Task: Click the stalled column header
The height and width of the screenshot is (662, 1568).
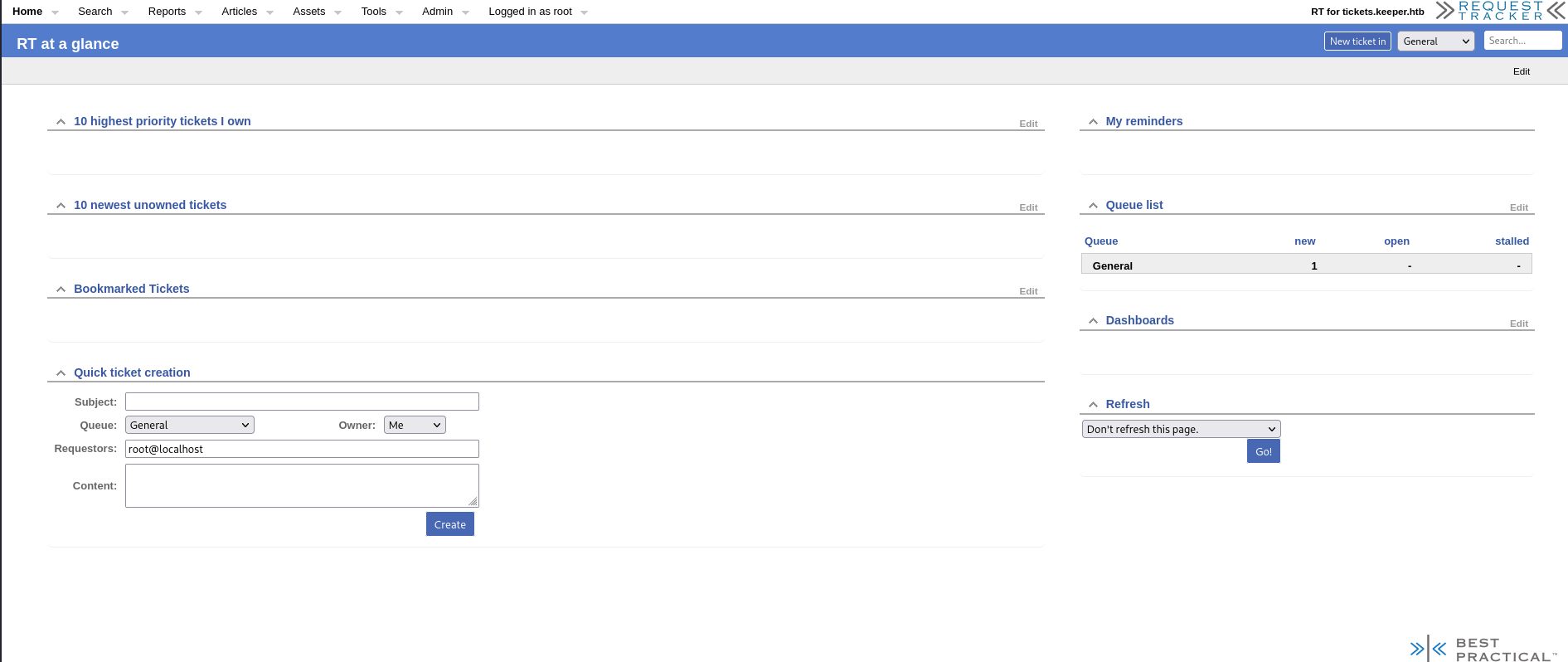Action: [1512, 241]
